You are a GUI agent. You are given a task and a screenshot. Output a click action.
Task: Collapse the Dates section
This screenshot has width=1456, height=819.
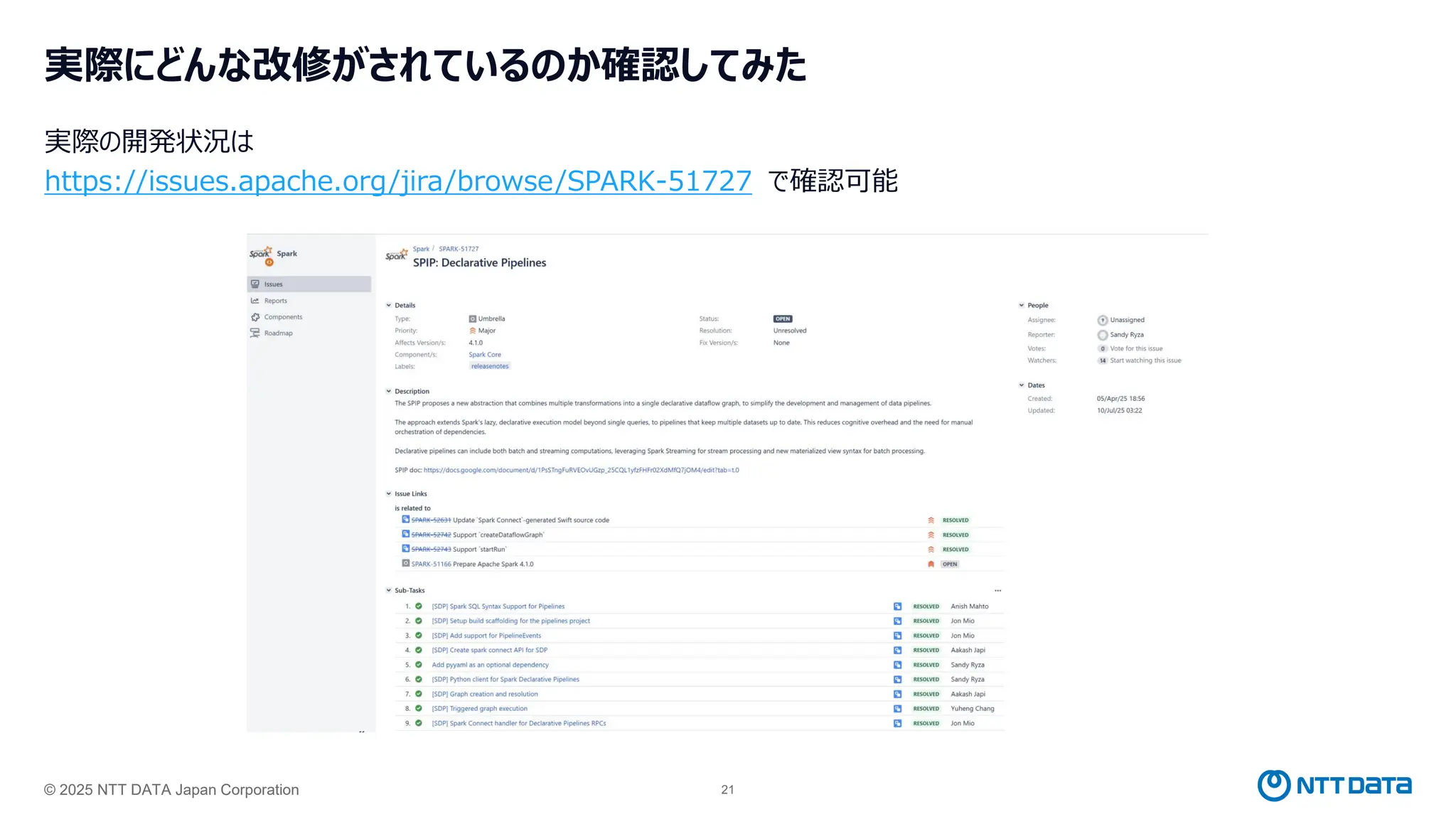(1022, 385)
